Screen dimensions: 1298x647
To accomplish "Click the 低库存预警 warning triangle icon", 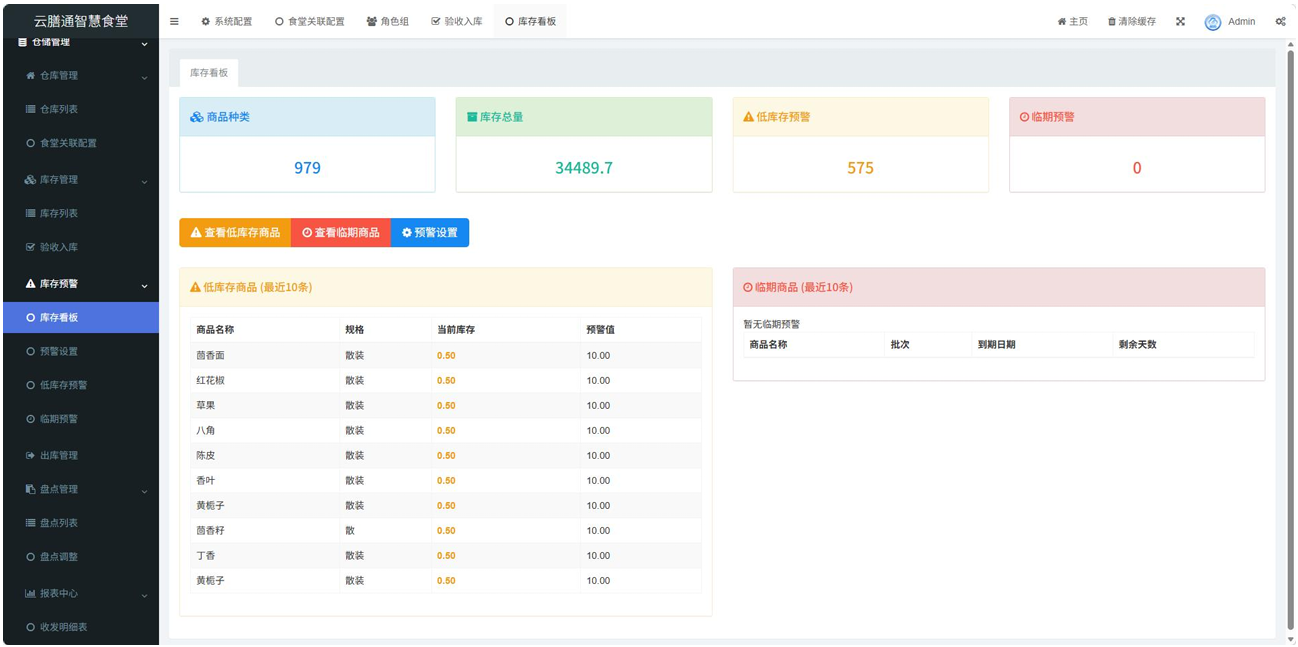I will [748, 117].
